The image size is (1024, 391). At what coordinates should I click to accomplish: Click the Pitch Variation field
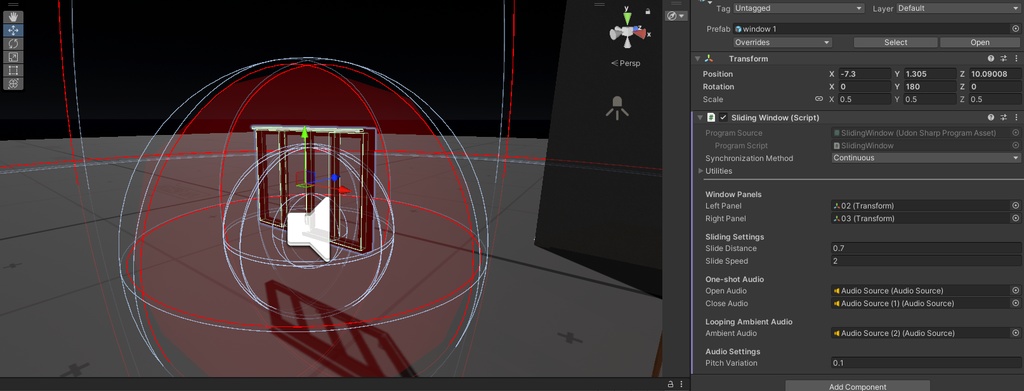coord(925,363)
